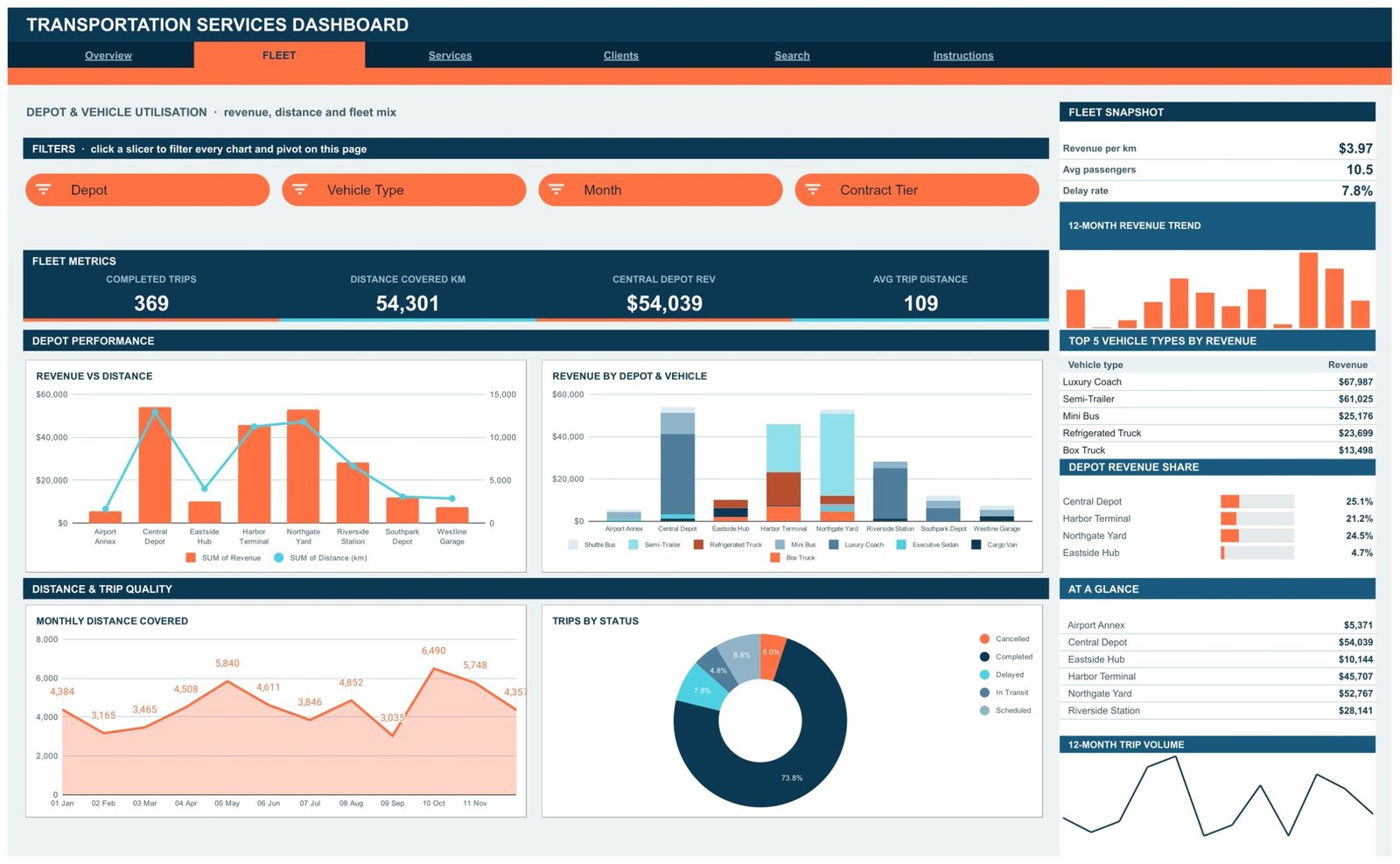The width and height of the screenshot is (1400, 864).
Task: Click the Refrigerated Truck legend swatch
Action: pyautogui.click(x=698, y=545)
